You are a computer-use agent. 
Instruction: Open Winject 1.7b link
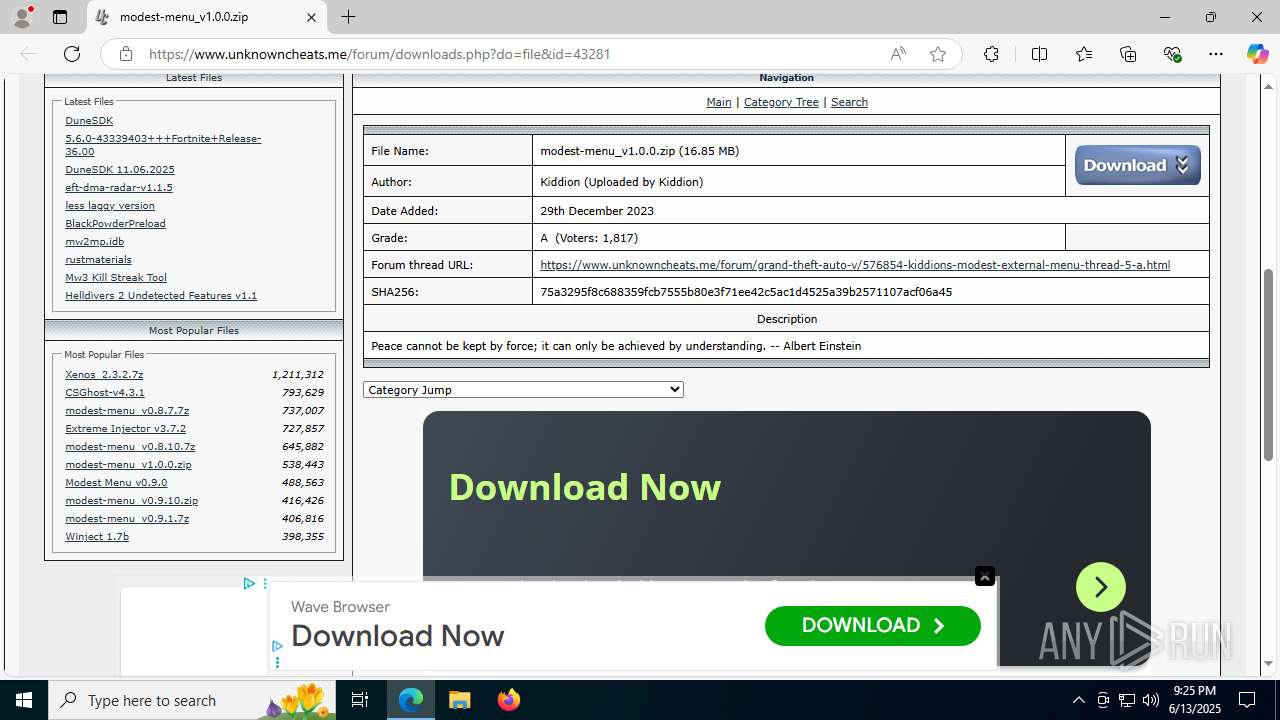97,537
